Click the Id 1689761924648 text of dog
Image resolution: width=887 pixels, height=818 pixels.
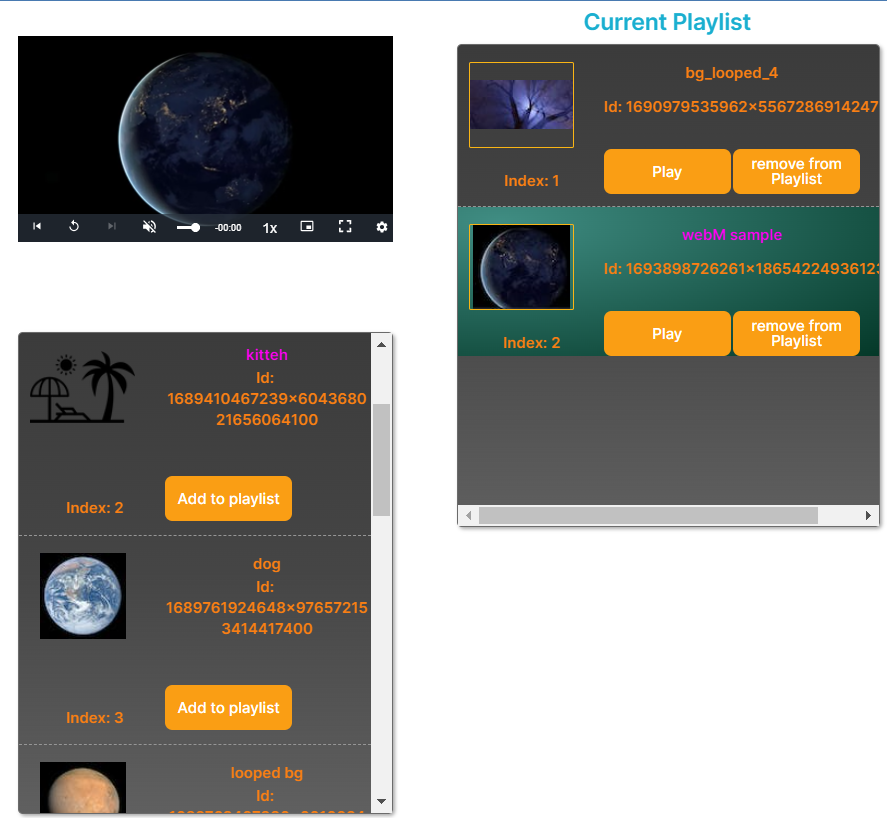point(267,608)
